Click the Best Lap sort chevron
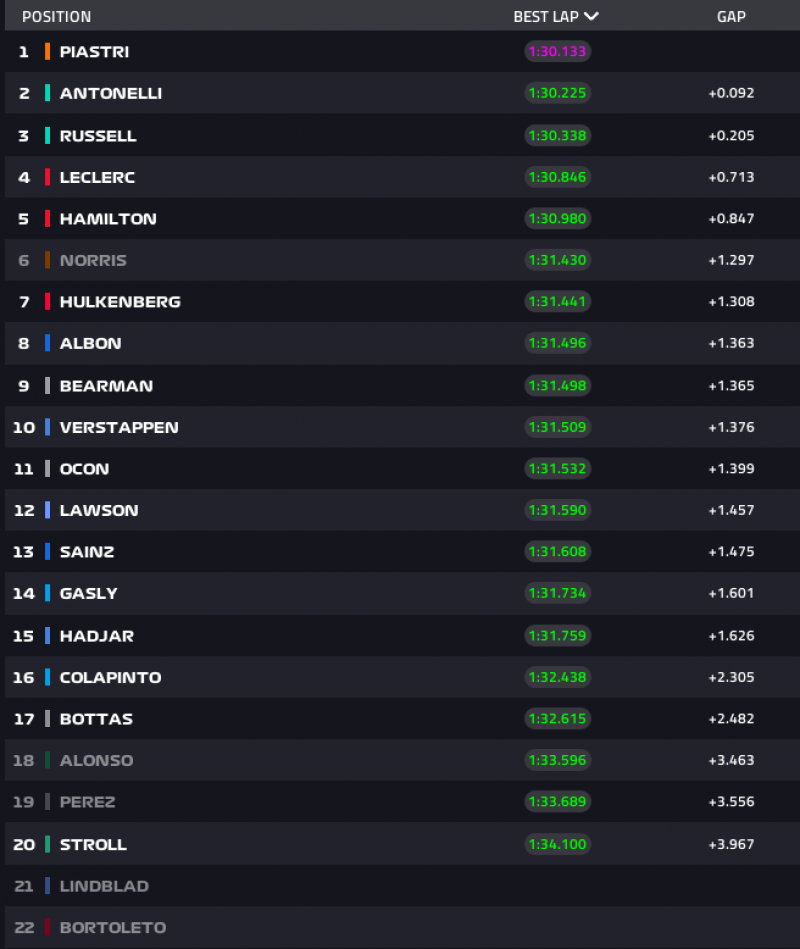The image size is (800, 949). click(x=591, y=16)
